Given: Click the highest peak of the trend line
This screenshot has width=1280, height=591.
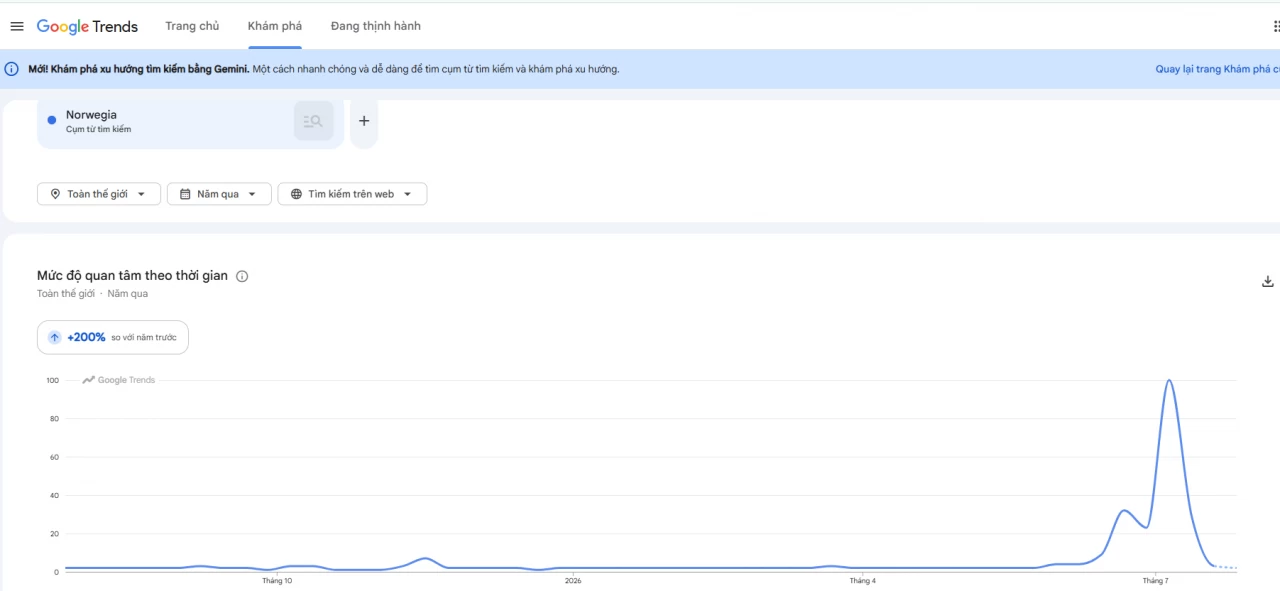Looking at the screenshot, I should [x=1168, y=381].
